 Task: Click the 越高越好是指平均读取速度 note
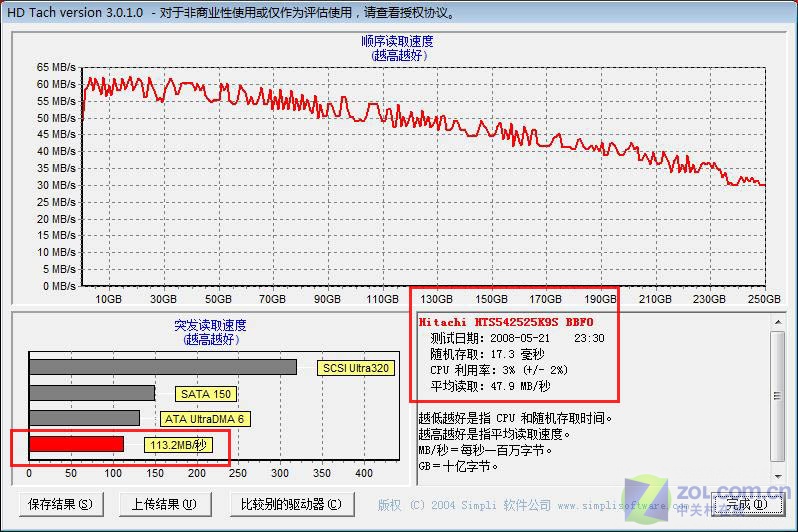click(495, 434)
